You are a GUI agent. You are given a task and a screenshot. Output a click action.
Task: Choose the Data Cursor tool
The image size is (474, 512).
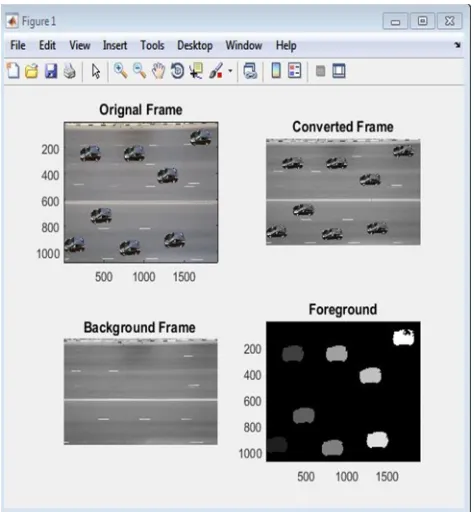[x=196, y=71]
